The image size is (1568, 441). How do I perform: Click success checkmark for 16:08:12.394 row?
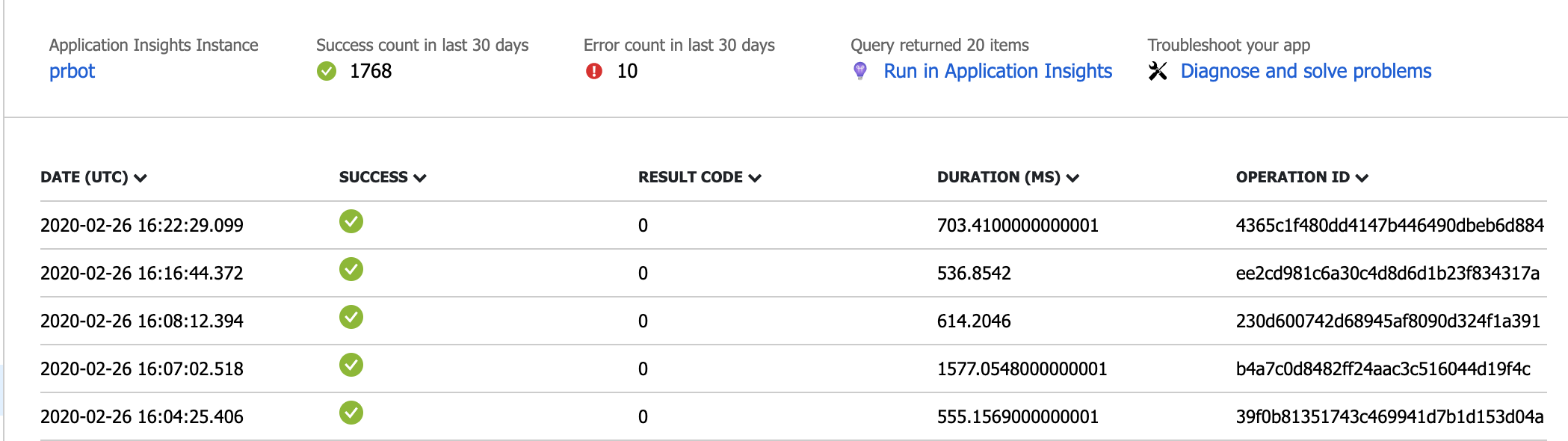coord(351,317)
